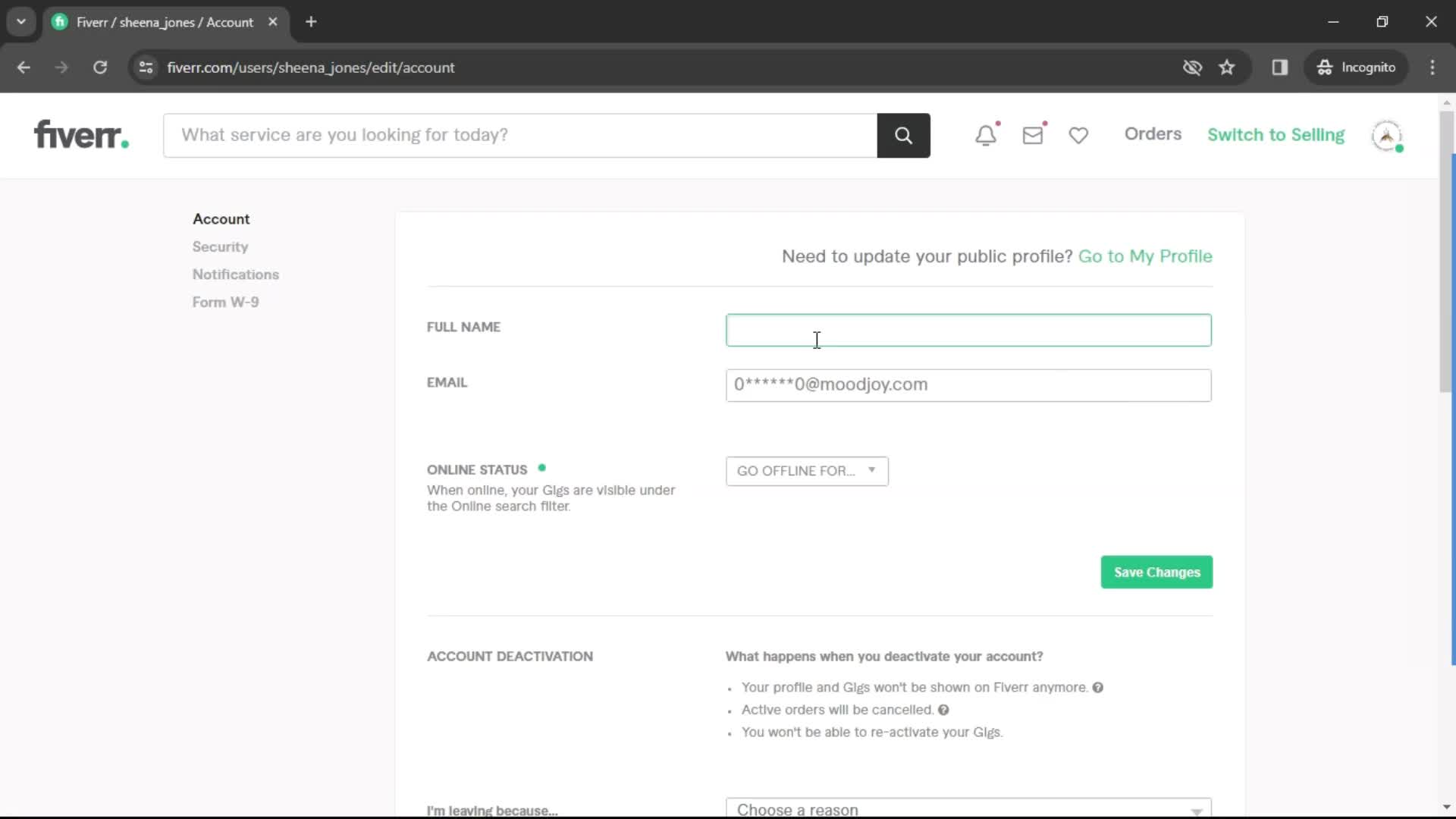
Task: Click Save Changes button
Action: 1156,571
